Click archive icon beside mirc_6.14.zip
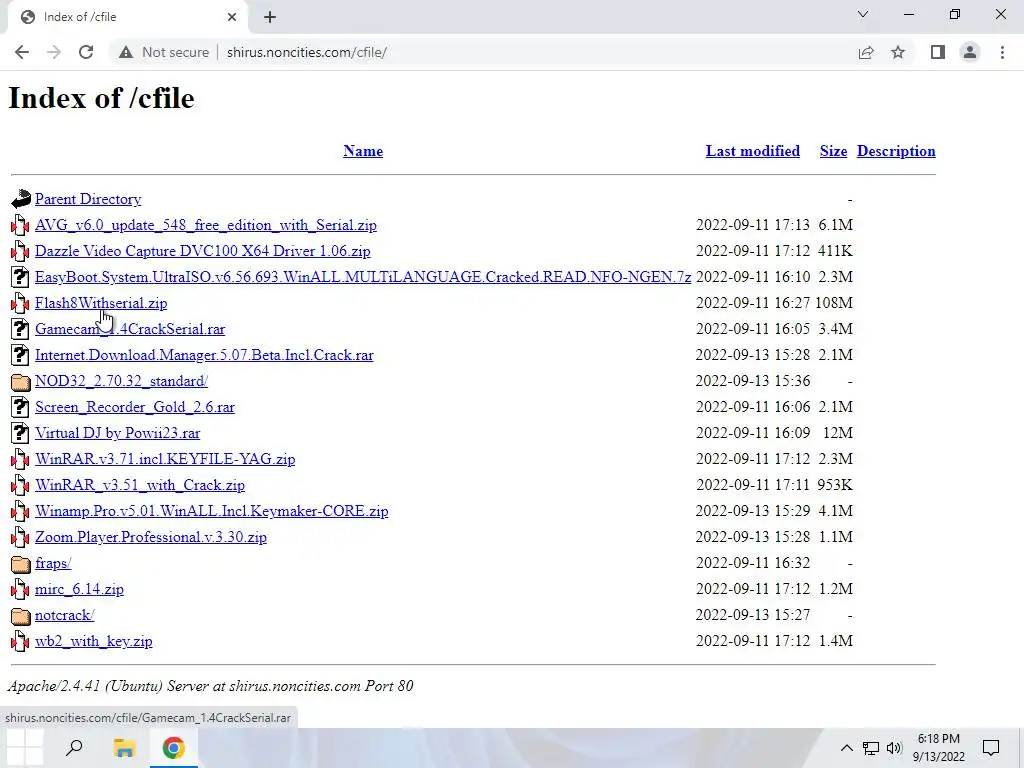The height and width of the screenshot is (768, 1024). (x=21, y=589)
